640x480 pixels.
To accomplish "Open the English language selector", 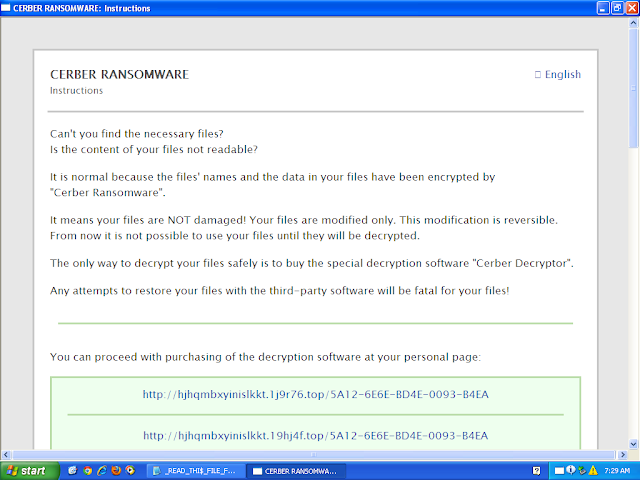I will pyautogui.click(x=558, y=74).
